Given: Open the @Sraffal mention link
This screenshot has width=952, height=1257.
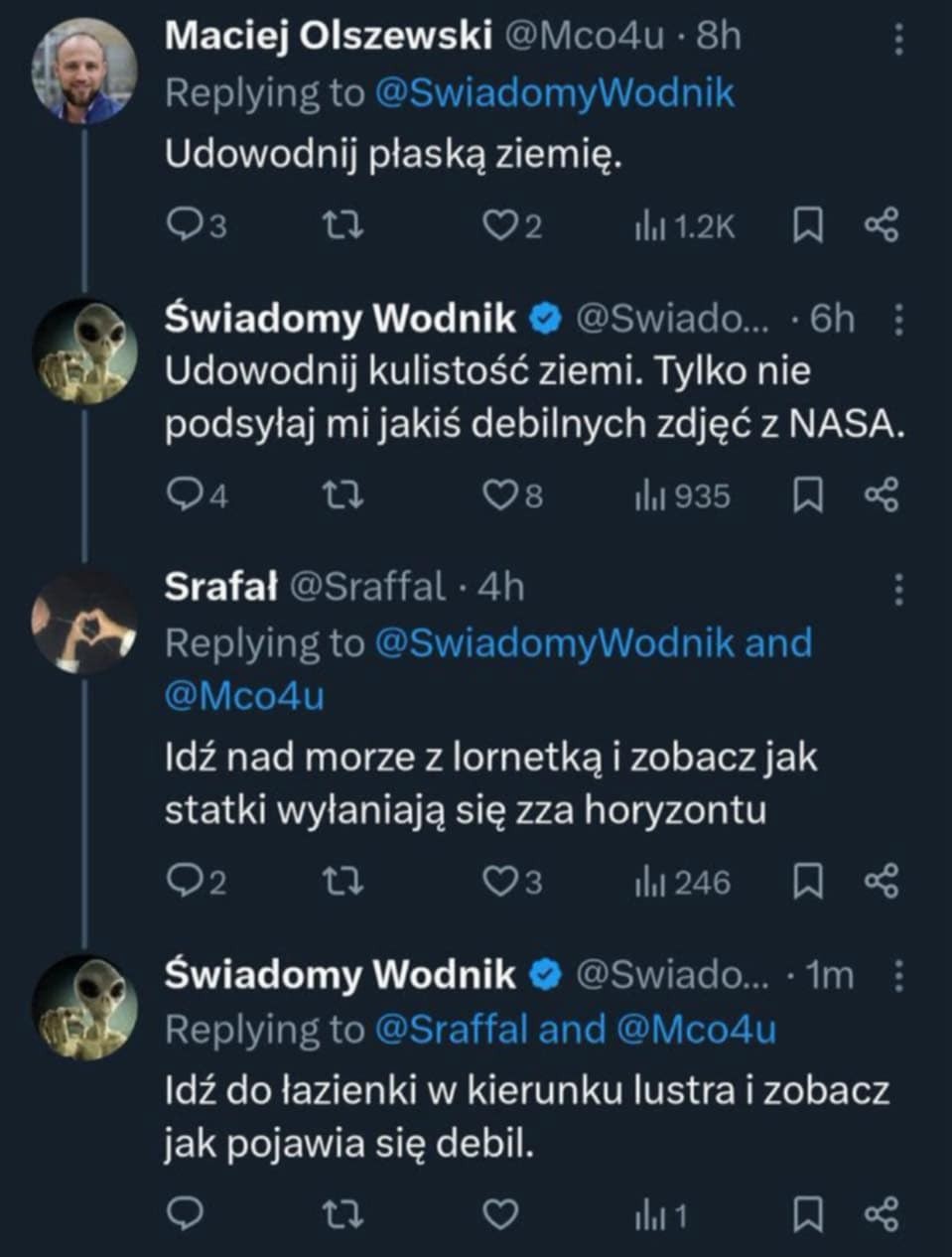Looking at the screenshot, I should pos(452,1030).
